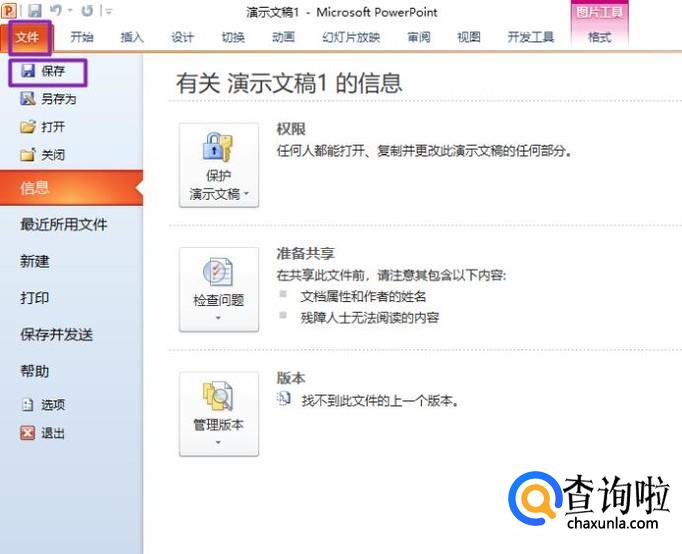
Task: Select 信息 in the Backstage menu
Action: click(x=71, y=187)
